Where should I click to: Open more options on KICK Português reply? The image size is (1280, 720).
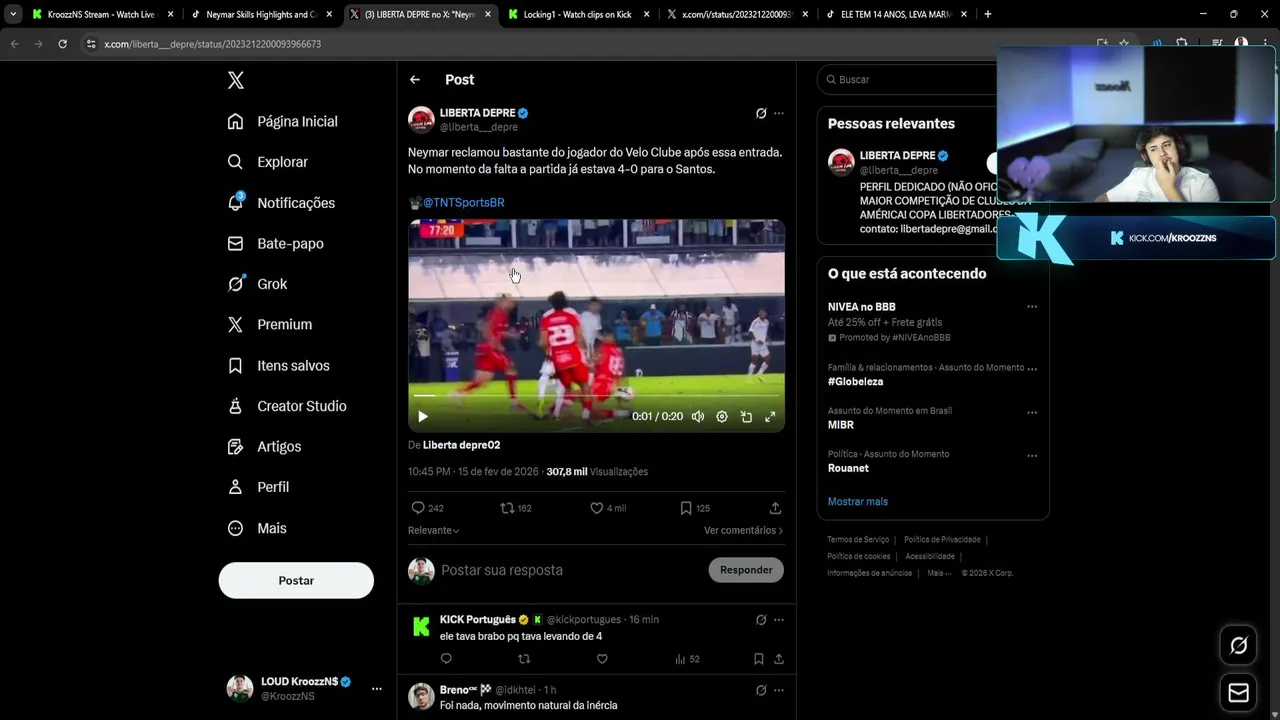point(779,620)
